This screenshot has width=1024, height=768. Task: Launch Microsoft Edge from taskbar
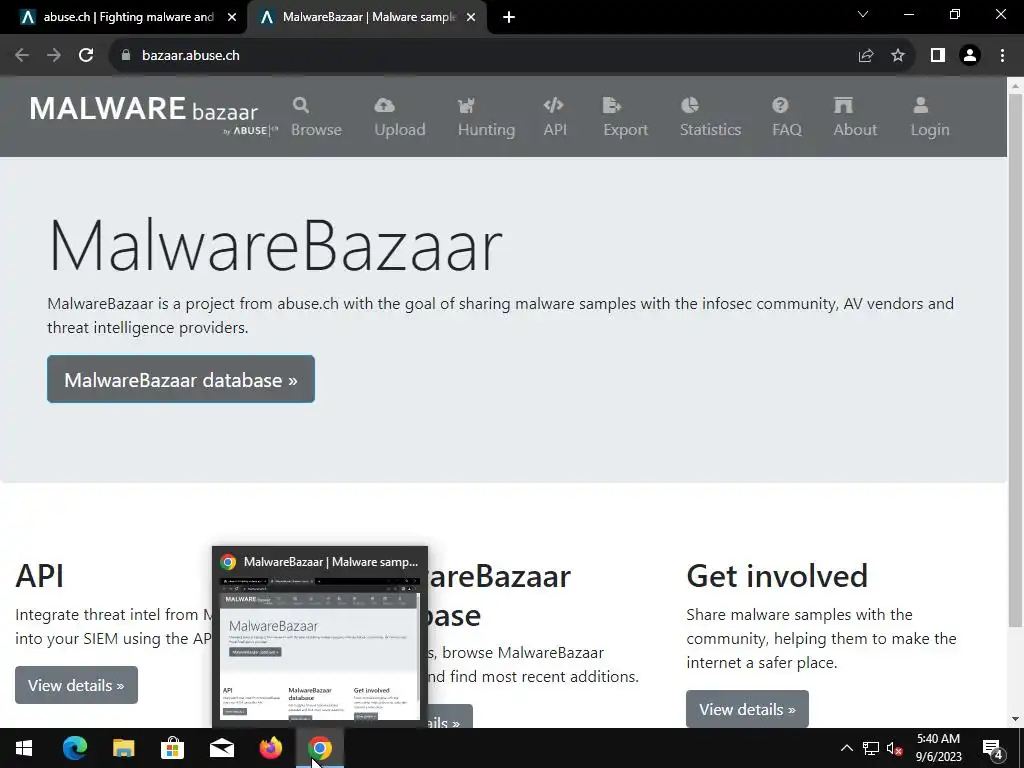pos(74,748)
